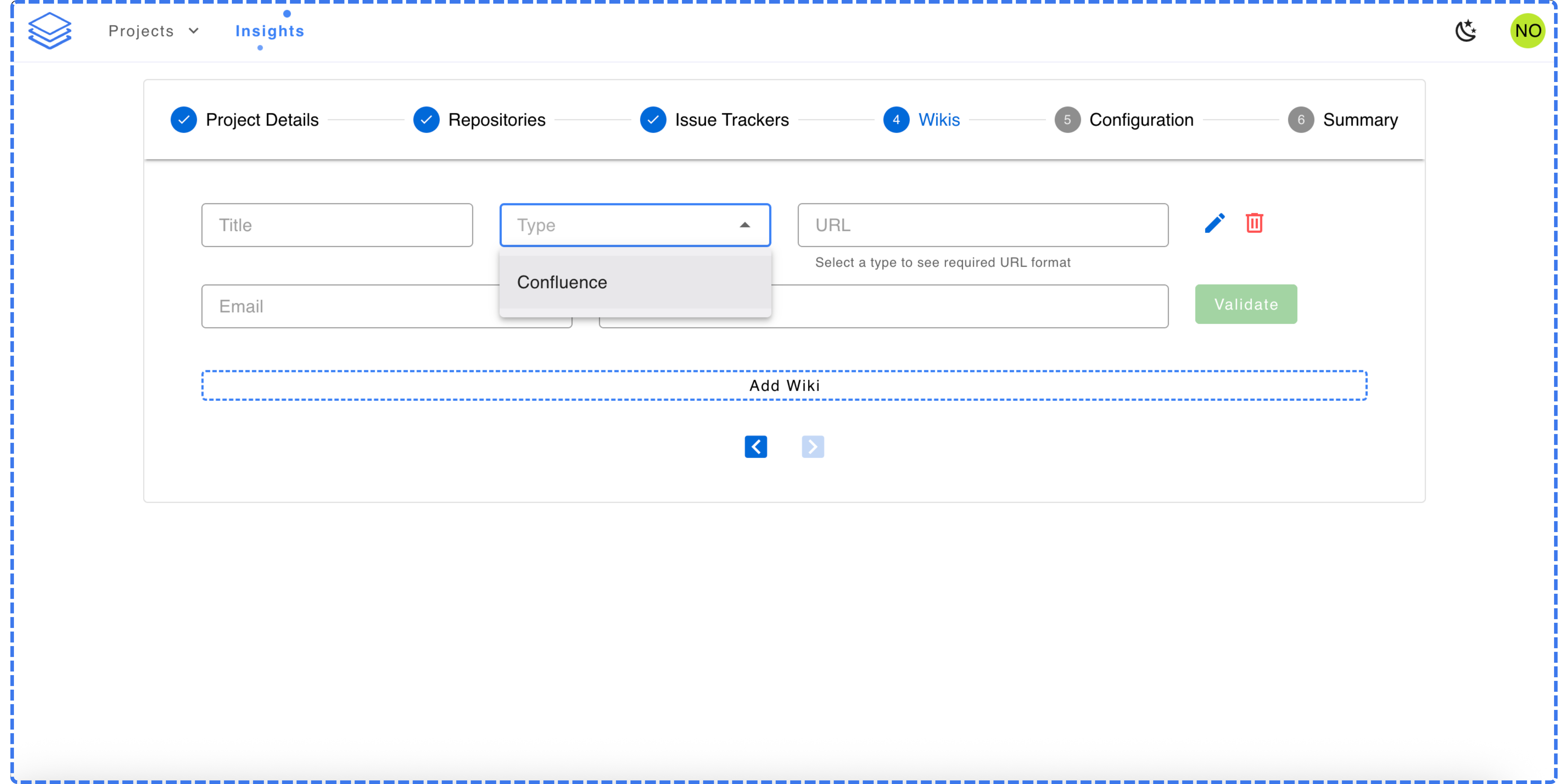Click the stacked layers app logo
Viewport: 1568px width, 784px height.
(50, 30)
